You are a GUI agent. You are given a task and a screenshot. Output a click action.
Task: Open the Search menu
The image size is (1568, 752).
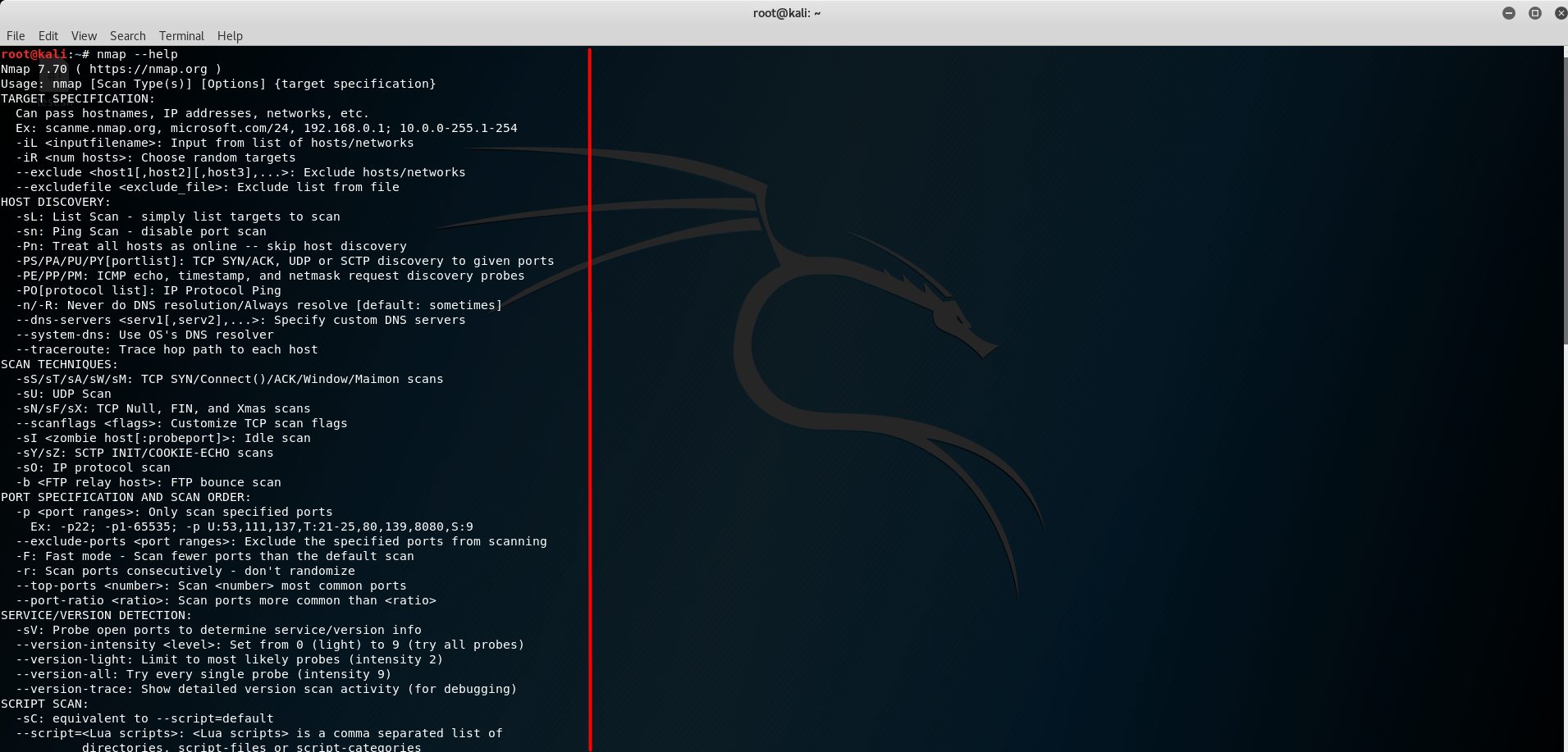128,36
